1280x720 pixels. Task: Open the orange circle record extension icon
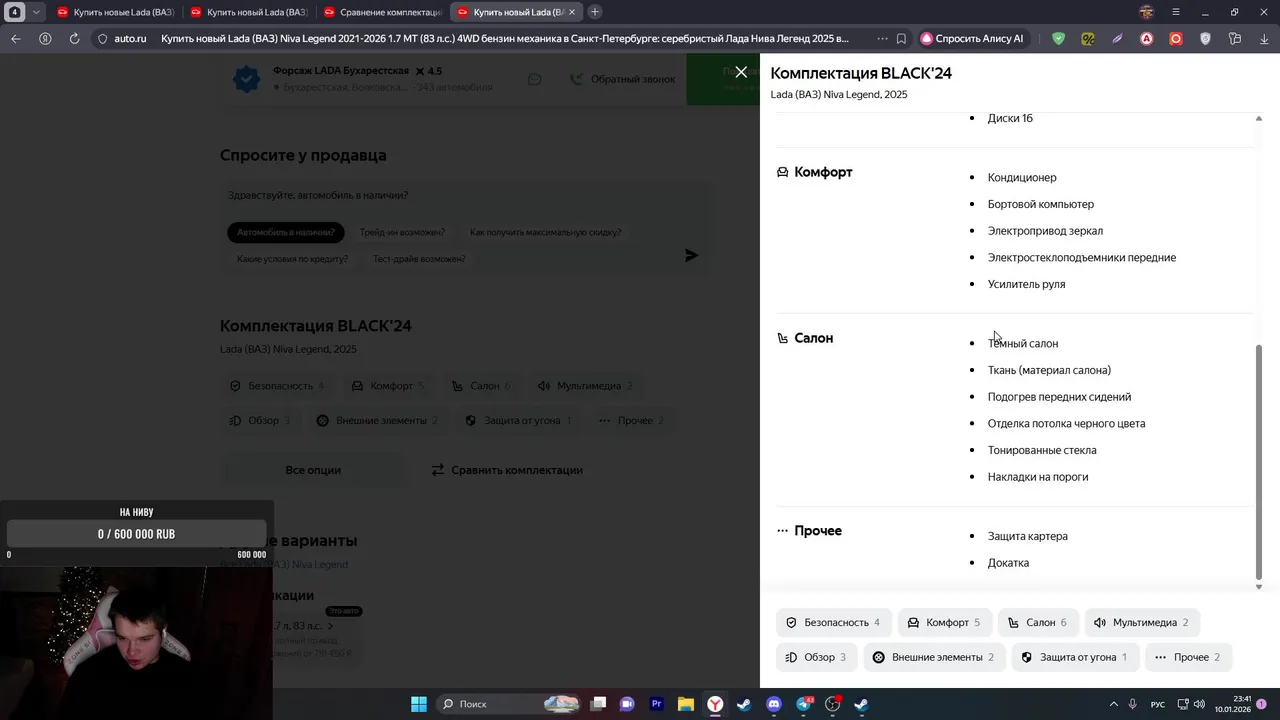tap(1176, 39)
